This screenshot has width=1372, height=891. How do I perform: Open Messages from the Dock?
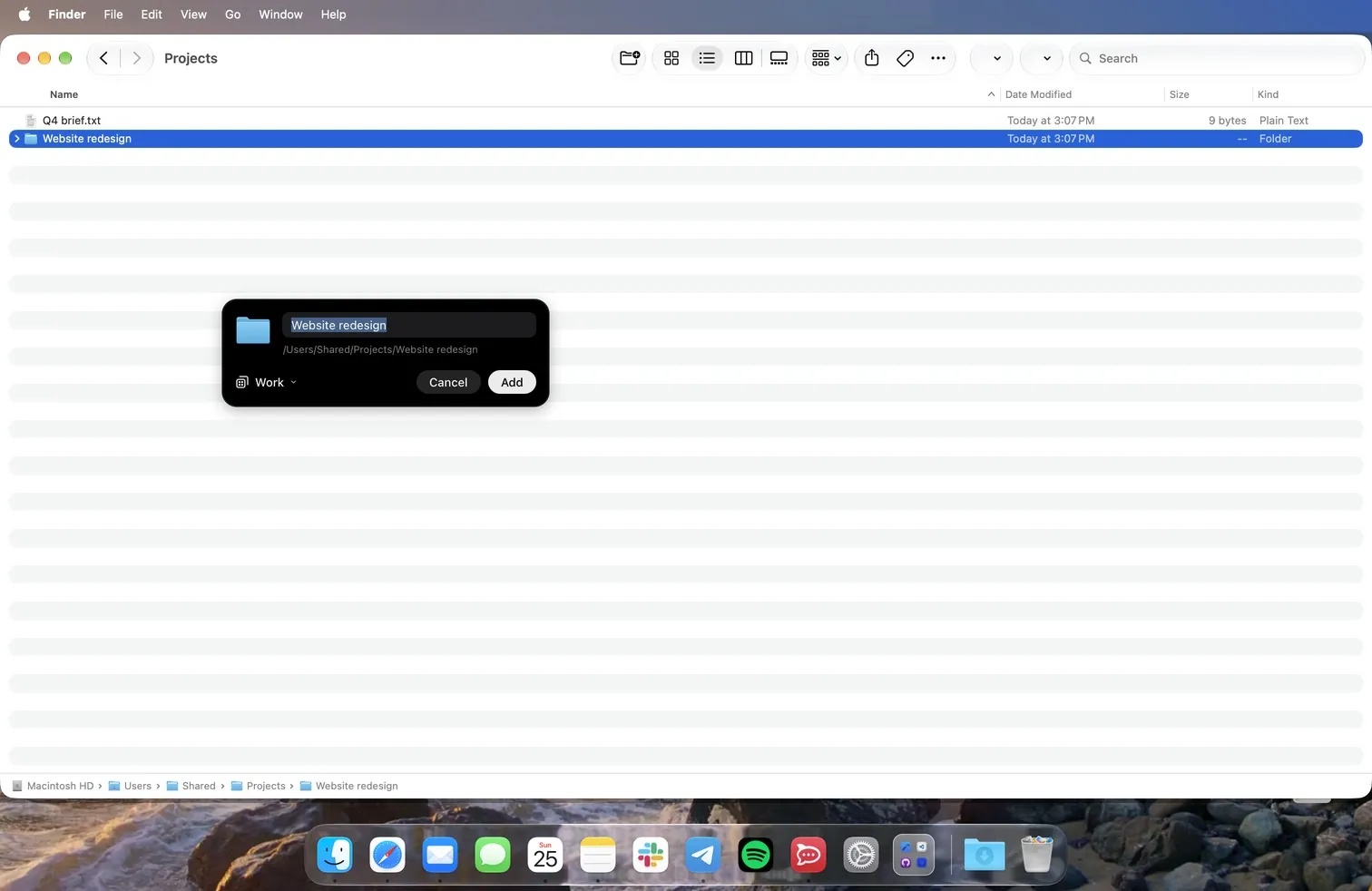(x=493, y=855)
